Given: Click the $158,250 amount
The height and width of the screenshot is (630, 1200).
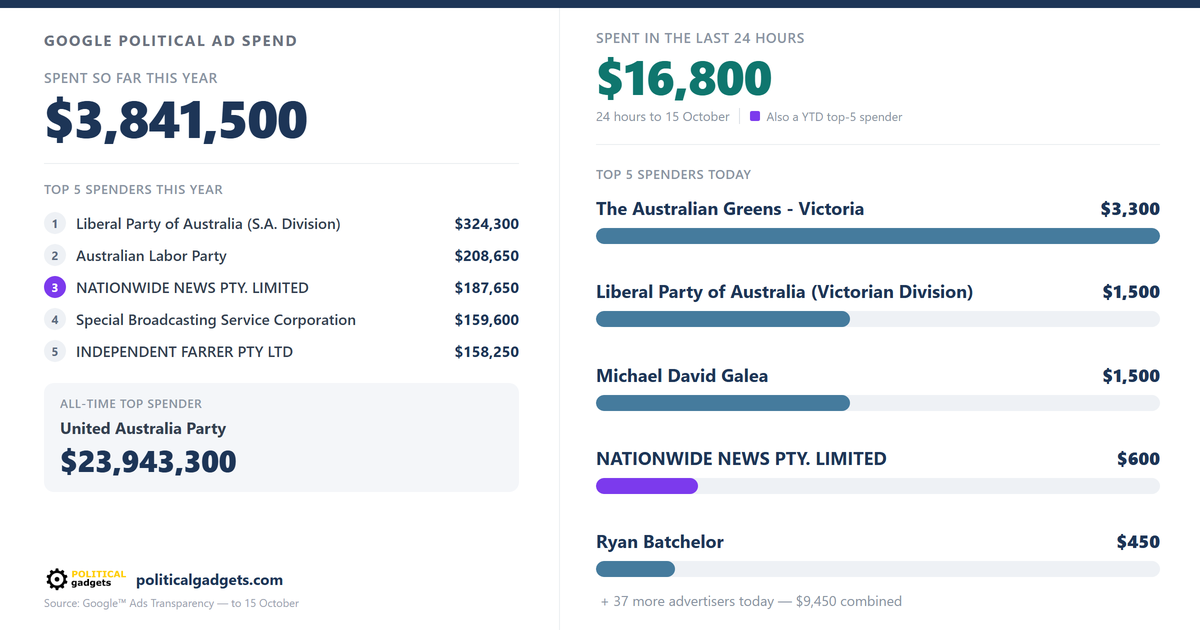Looking at the screenshot, I should 486,352.
